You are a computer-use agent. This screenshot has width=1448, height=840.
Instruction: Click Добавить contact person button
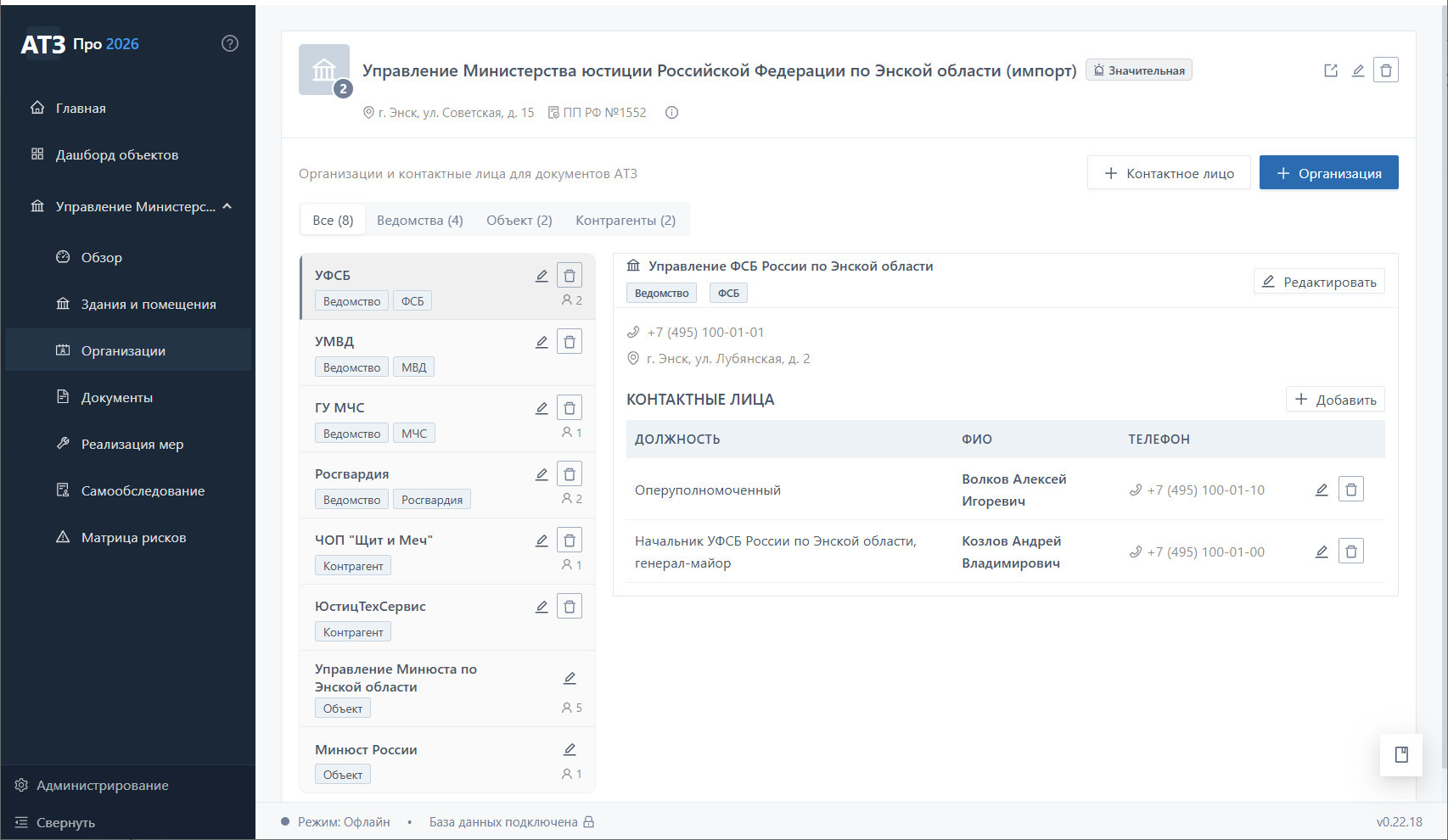(x=1335, y=400)
